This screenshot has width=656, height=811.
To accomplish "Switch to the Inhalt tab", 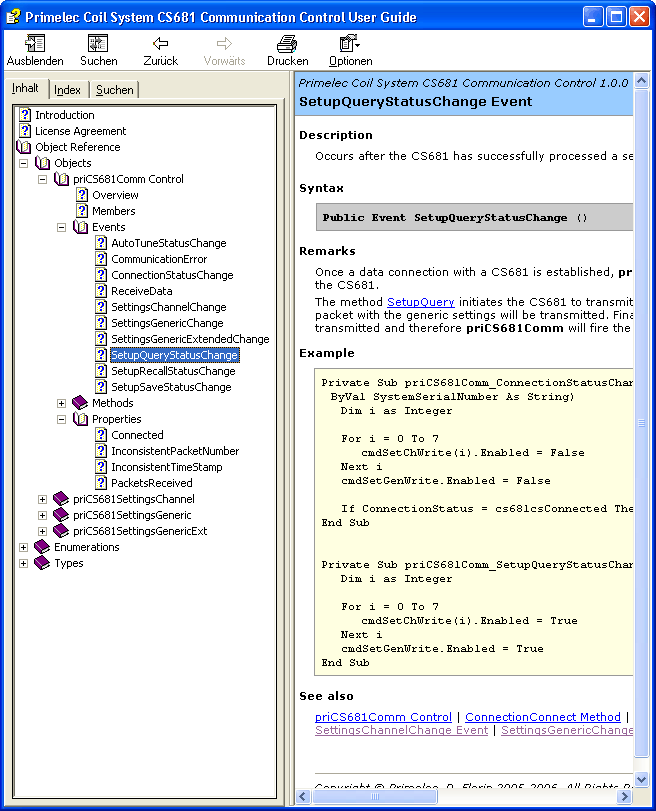I will click(x=25, y=88).
